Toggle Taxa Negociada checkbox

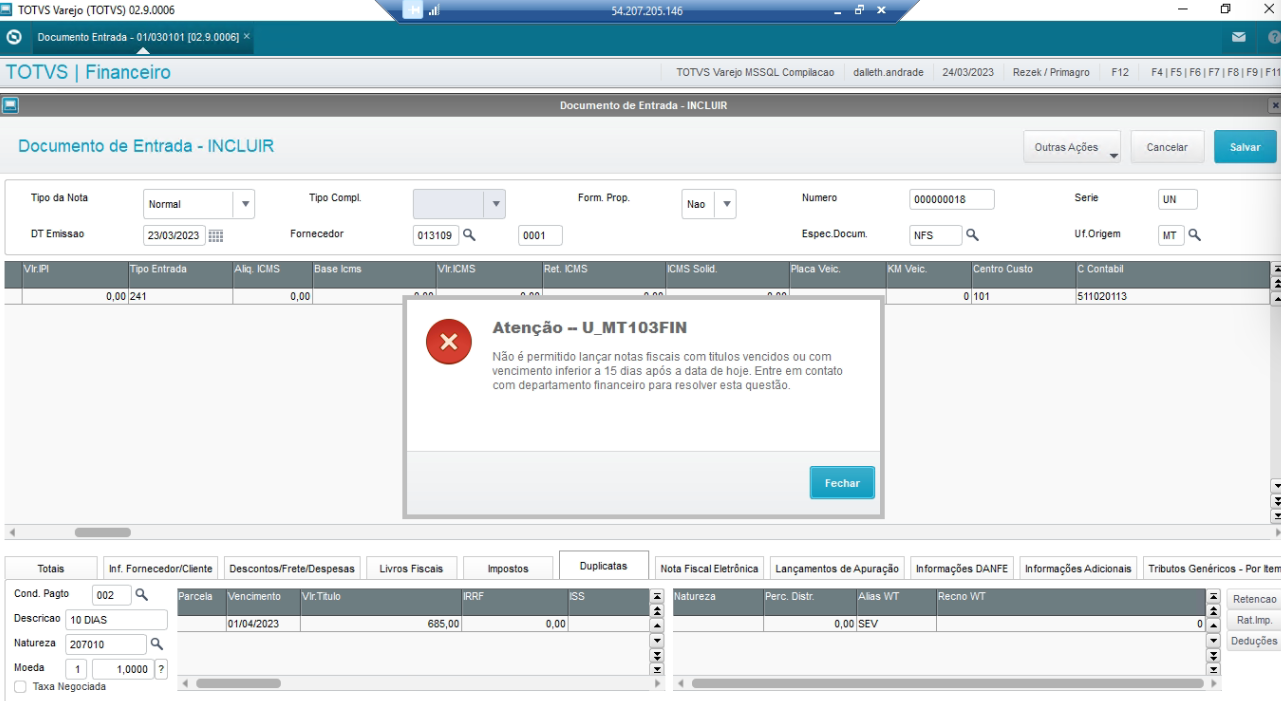point(21,687)
